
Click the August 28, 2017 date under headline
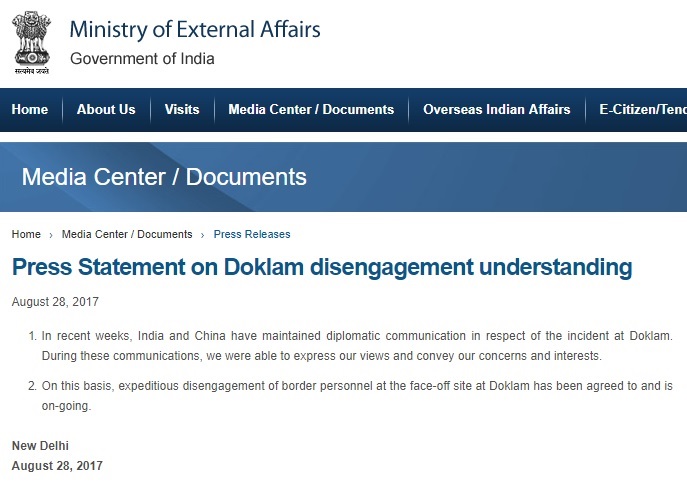click(x=55, y=302)
